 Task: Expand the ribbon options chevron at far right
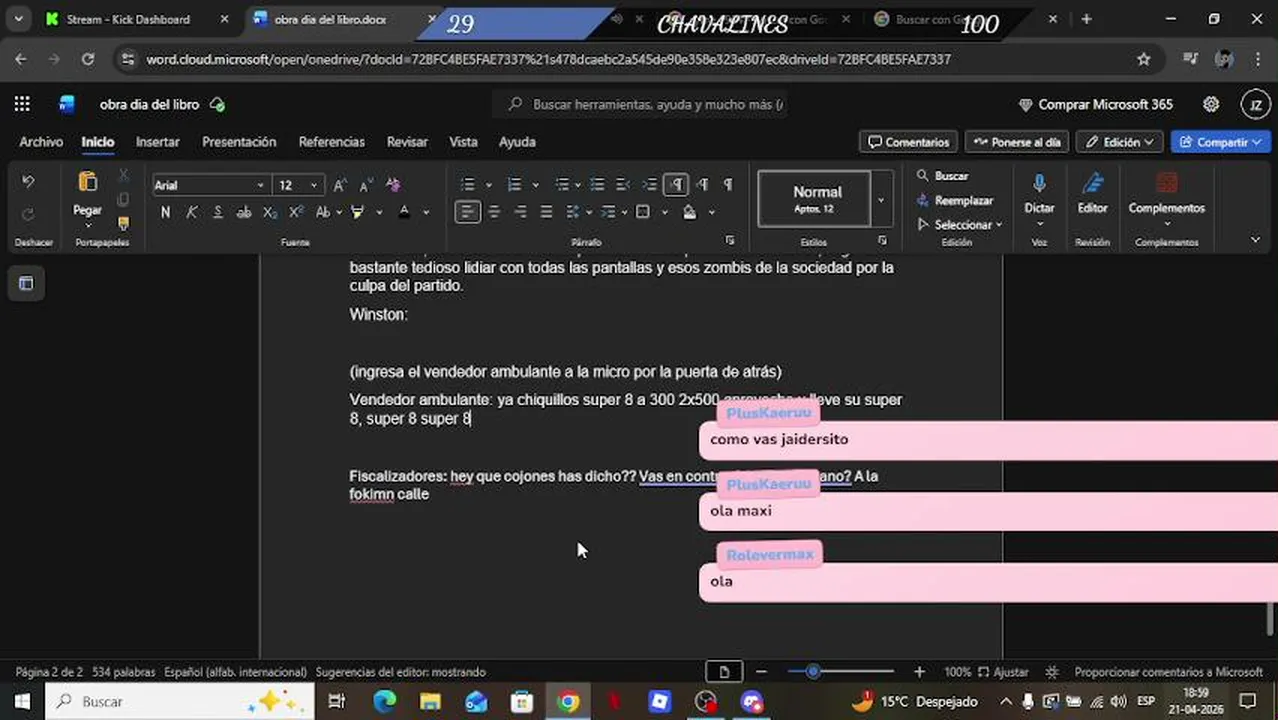click(1255, 240)
